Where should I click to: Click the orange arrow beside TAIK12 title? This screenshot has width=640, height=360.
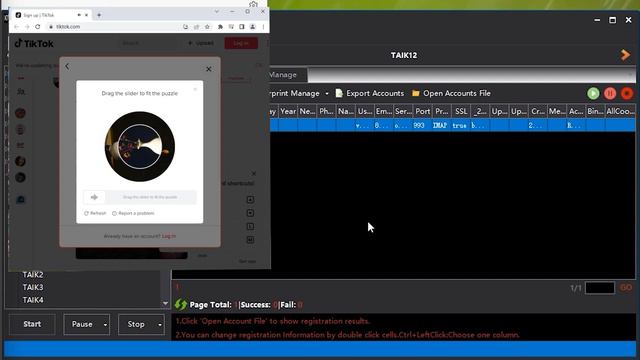tap(625, 55)
